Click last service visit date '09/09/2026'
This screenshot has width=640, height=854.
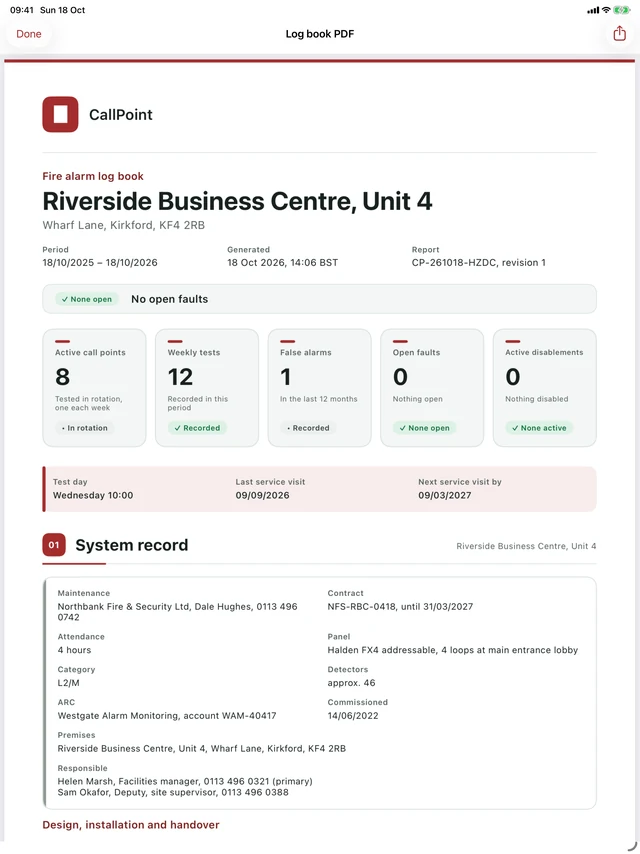263,495
